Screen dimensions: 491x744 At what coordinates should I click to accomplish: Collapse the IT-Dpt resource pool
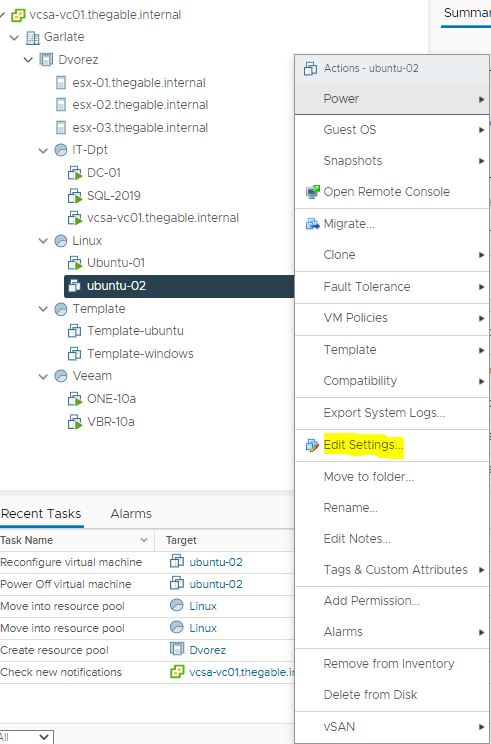[44, 150]
